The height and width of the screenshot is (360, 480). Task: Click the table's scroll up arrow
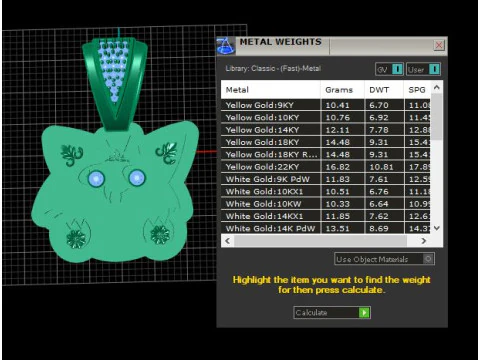pyautogui.click(x=437, y=88)
